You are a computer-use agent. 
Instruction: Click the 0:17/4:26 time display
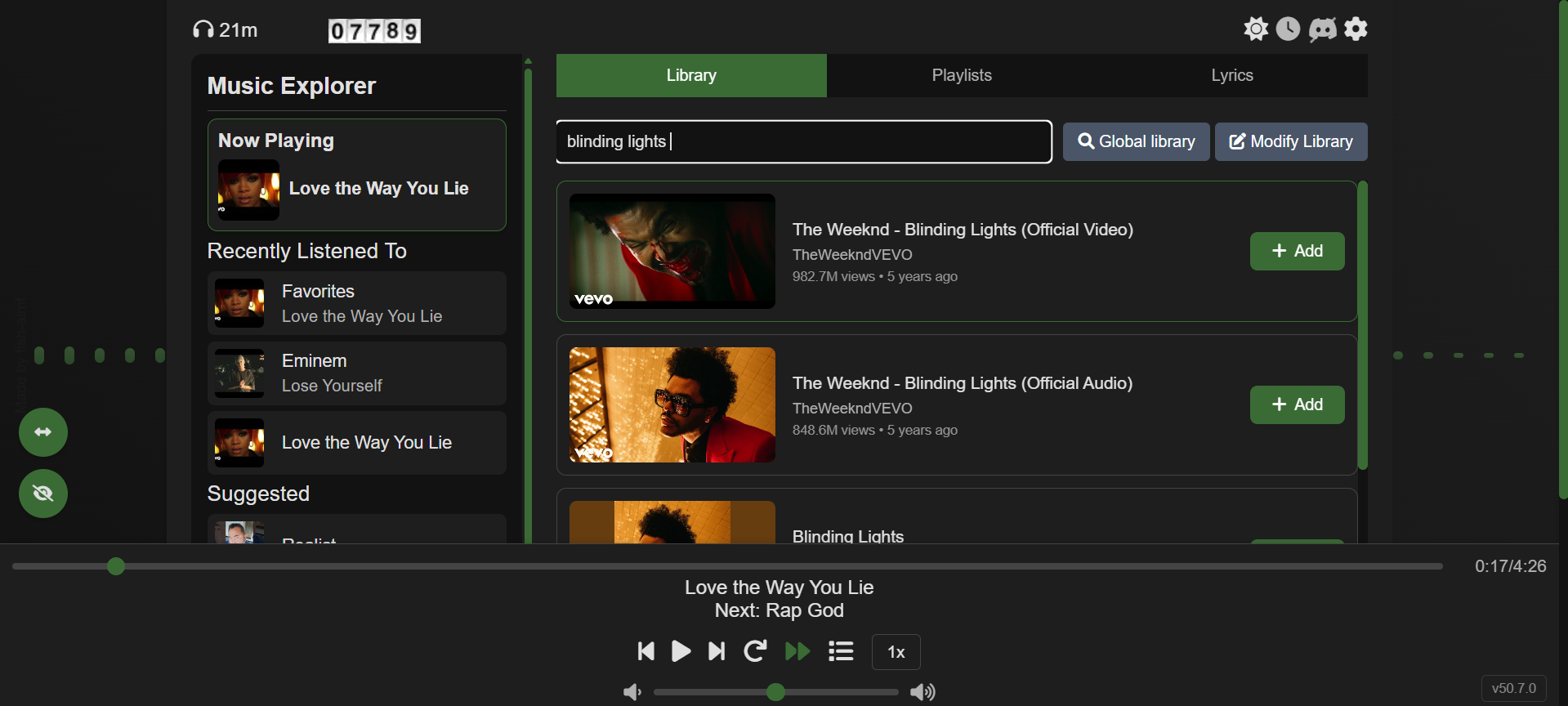pos(1510,566)
